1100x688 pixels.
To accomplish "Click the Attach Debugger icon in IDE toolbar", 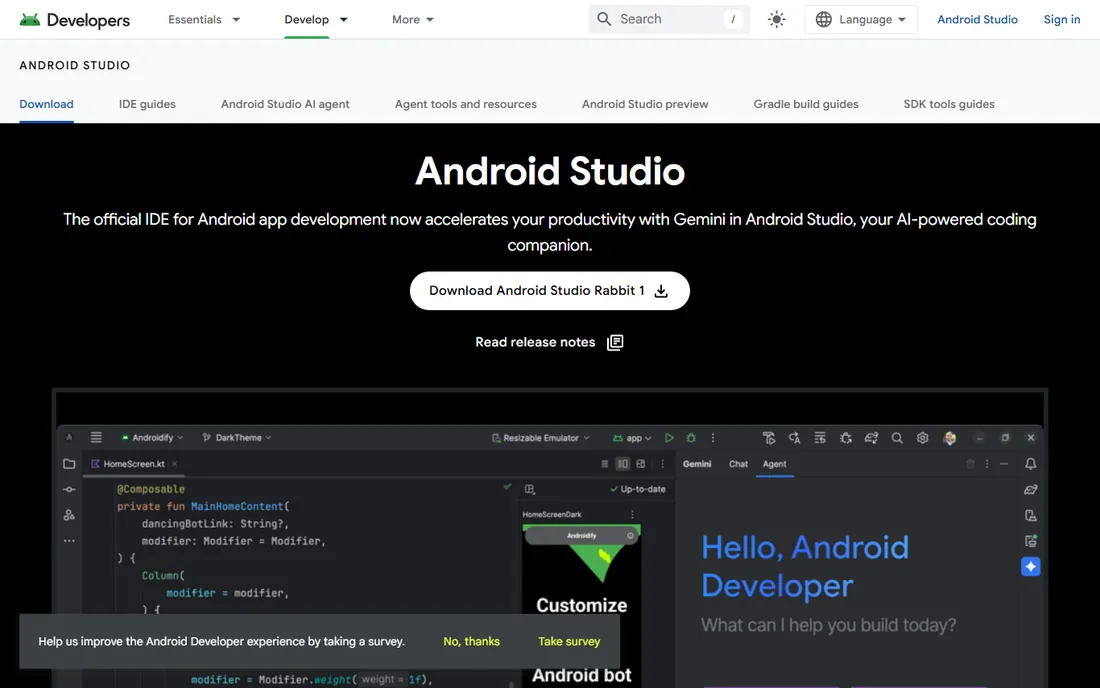I will click(845, 438).
